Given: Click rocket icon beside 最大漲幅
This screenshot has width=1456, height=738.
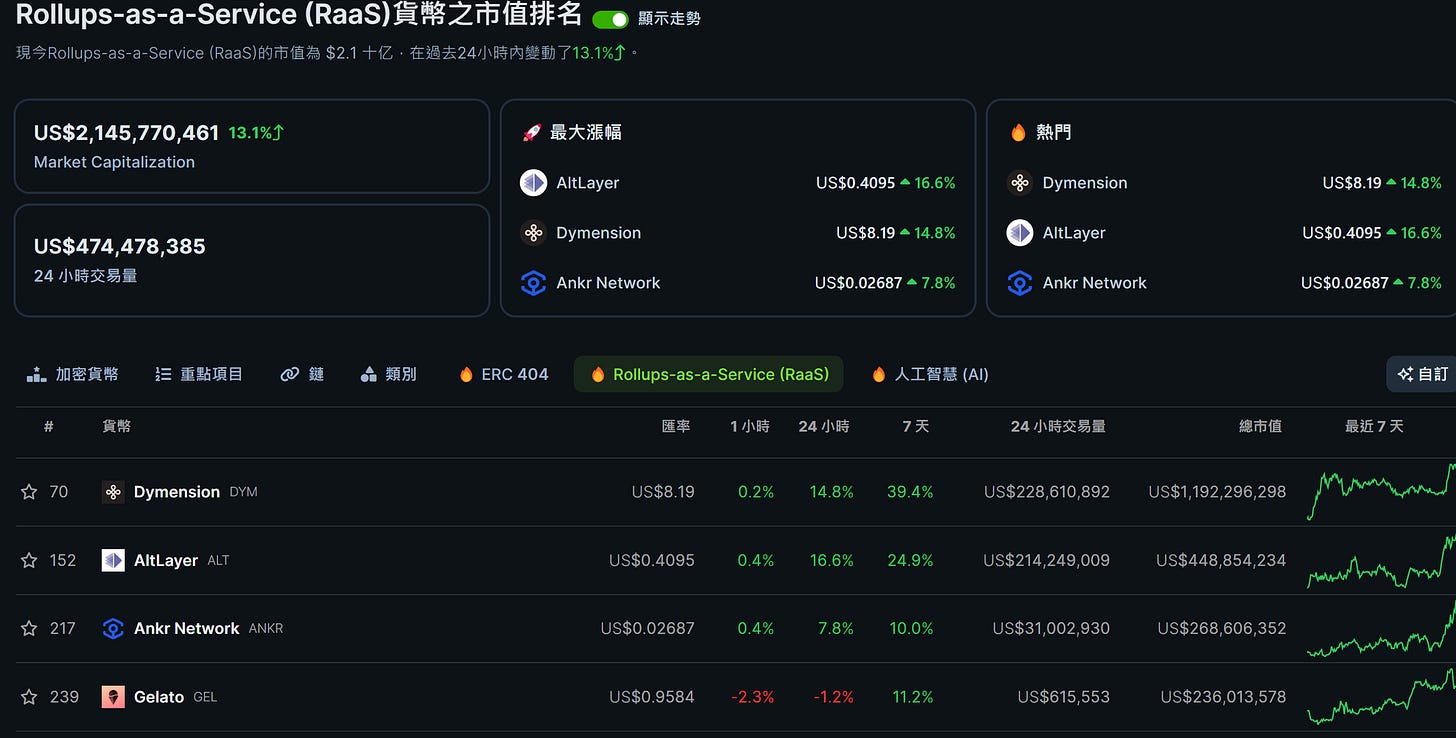Looking at the screenshot, I should click(x=532, y=132).
